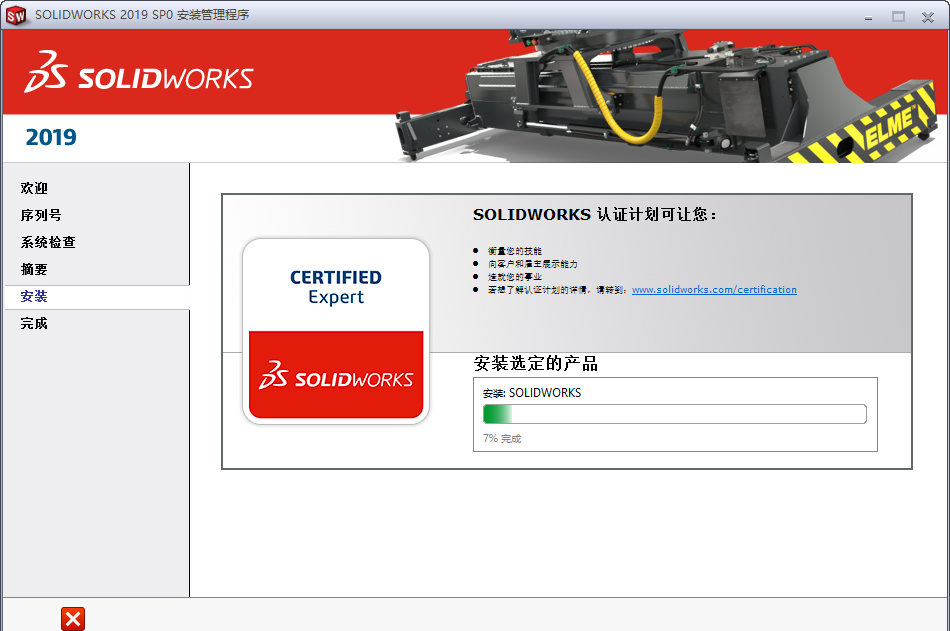Click the 向客户和雇主展示能力 bullet text
The image size is (950, 631).
click(533, 264)
